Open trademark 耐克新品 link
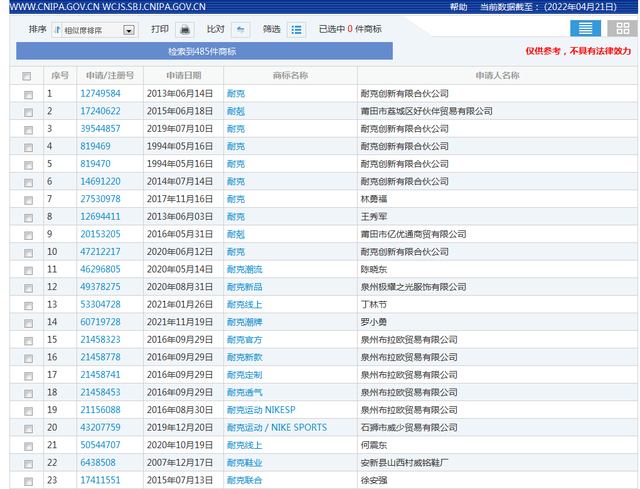The height and width of the screenshot is (489, 640). 244,287
